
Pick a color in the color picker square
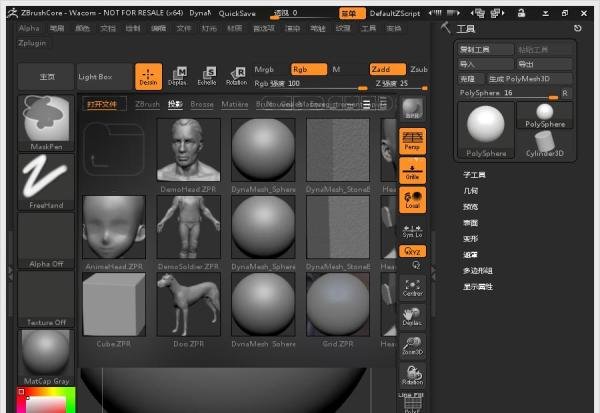point(46,405)
